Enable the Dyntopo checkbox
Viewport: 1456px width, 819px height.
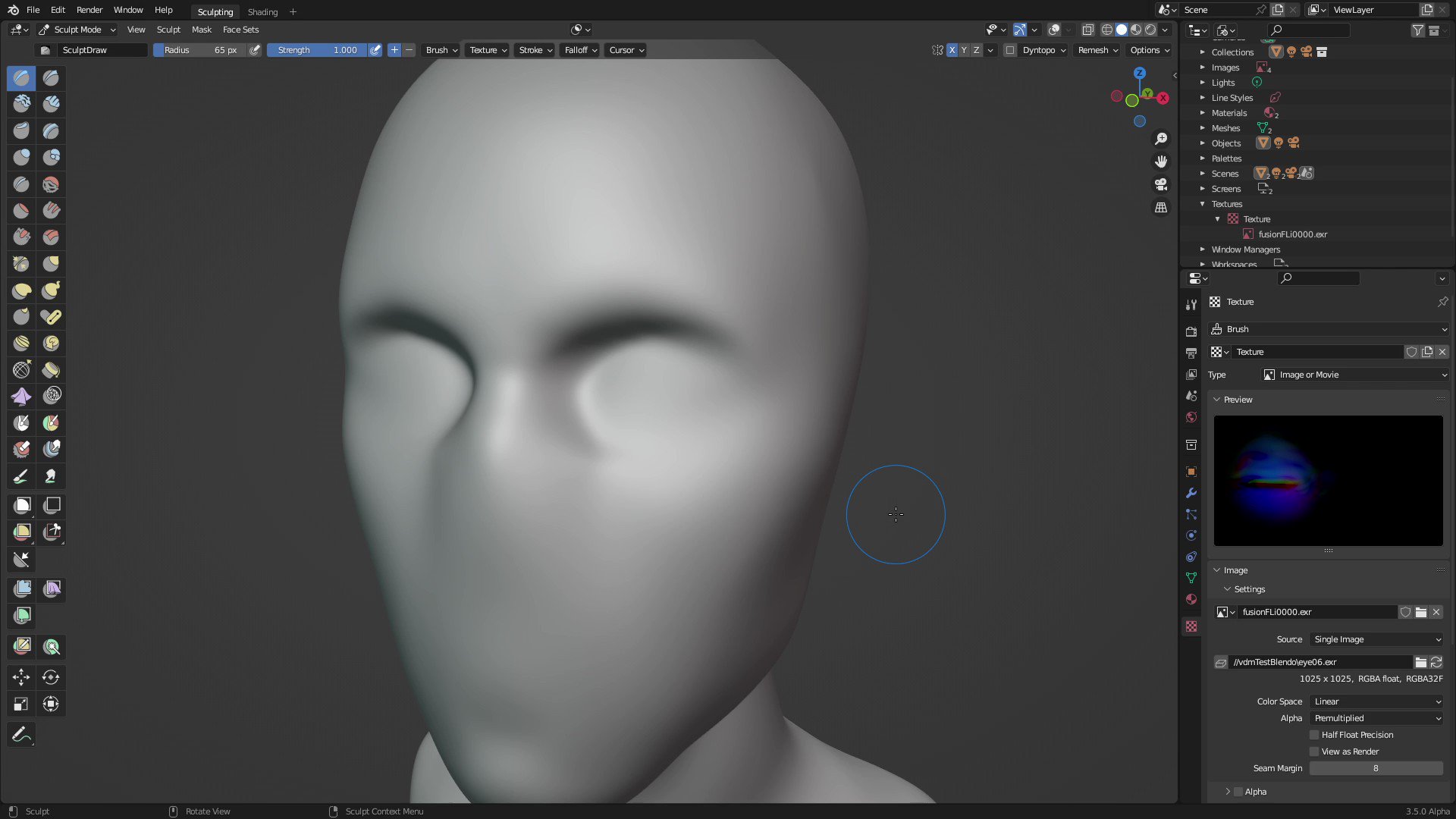tap(1010, 50)
